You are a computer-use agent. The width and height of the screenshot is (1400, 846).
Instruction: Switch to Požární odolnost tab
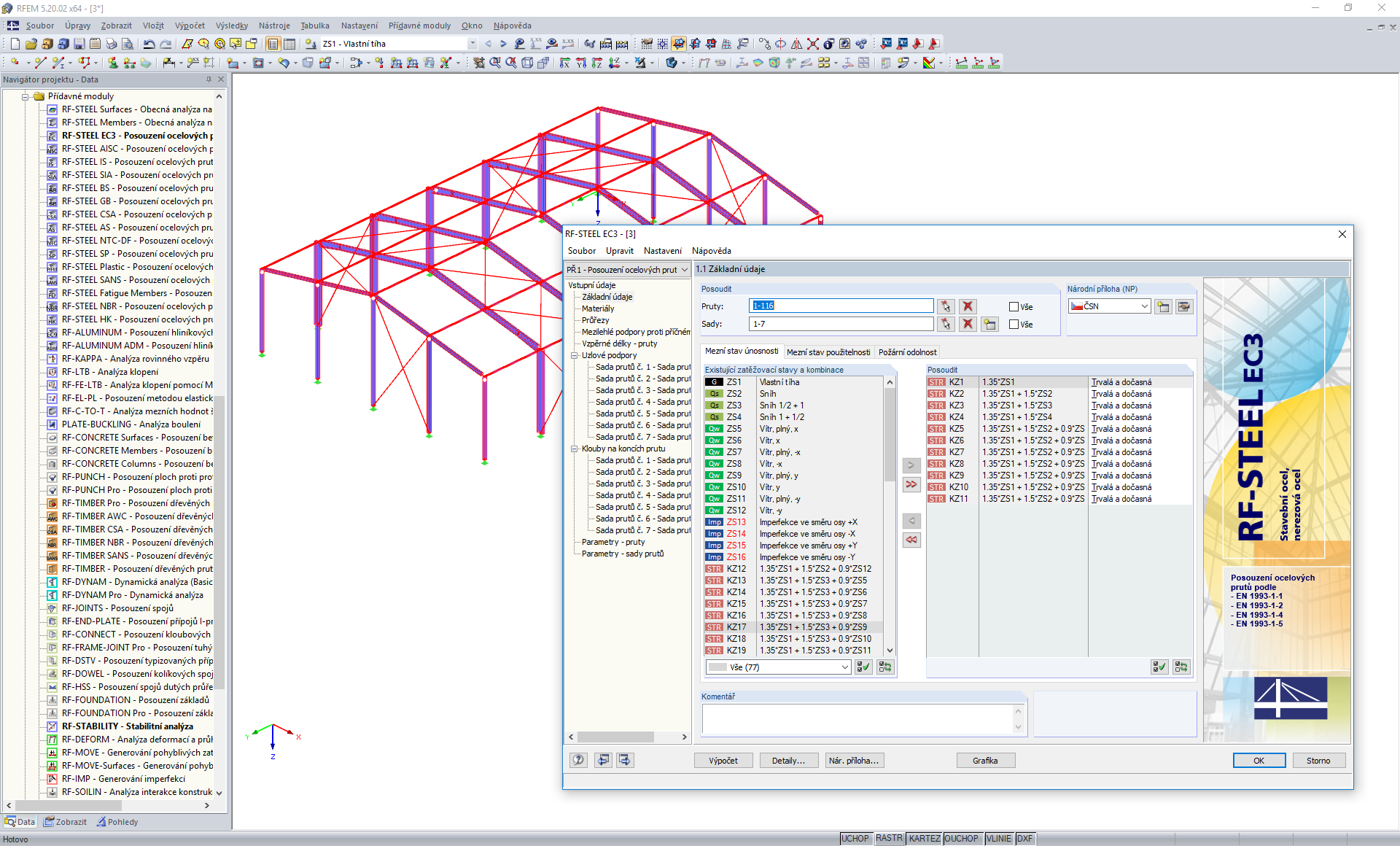[907, 352]
